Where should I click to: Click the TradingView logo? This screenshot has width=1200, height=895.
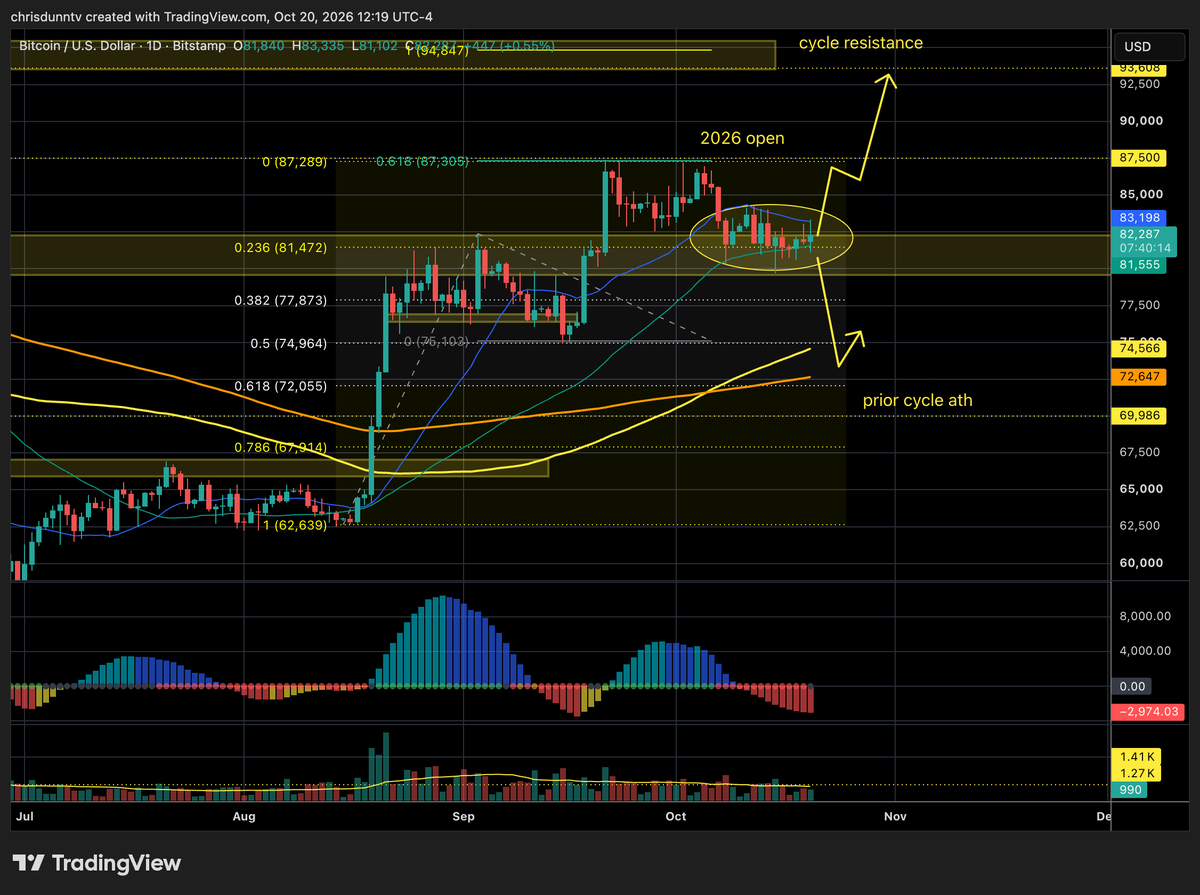point(96,862)
